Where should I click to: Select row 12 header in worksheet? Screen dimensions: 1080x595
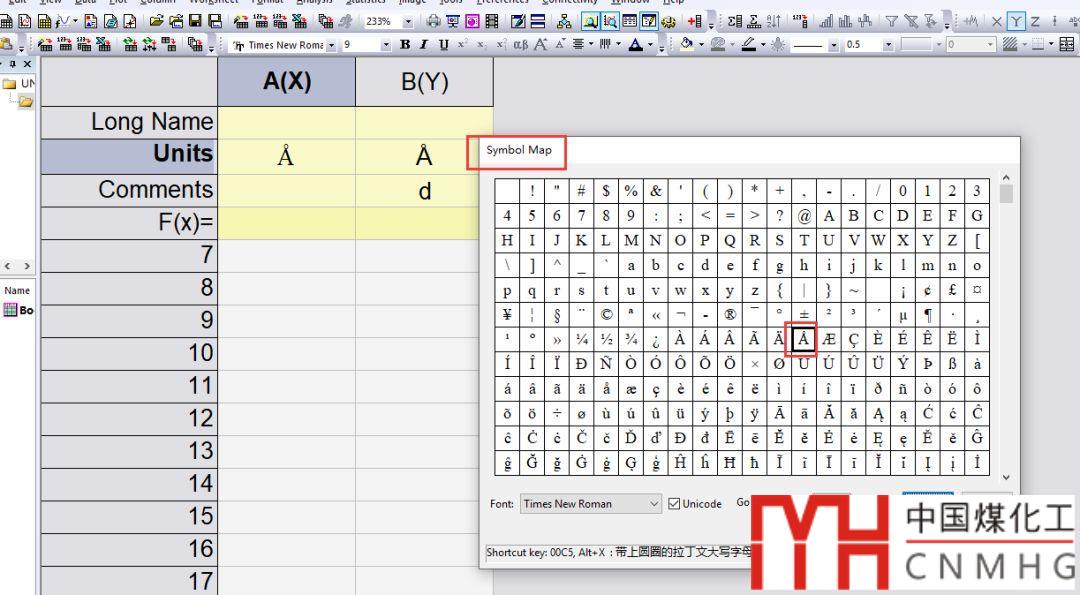[129, 419]
